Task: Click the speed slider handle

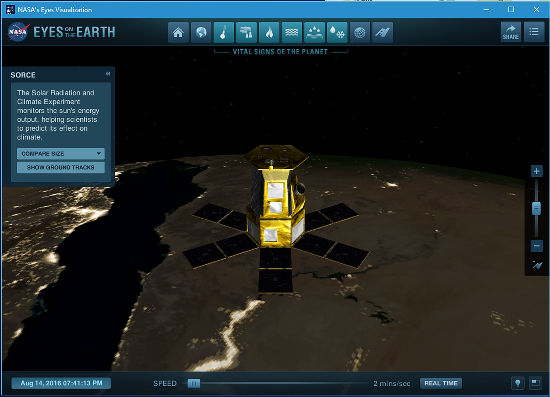Action: coord(194,383)
